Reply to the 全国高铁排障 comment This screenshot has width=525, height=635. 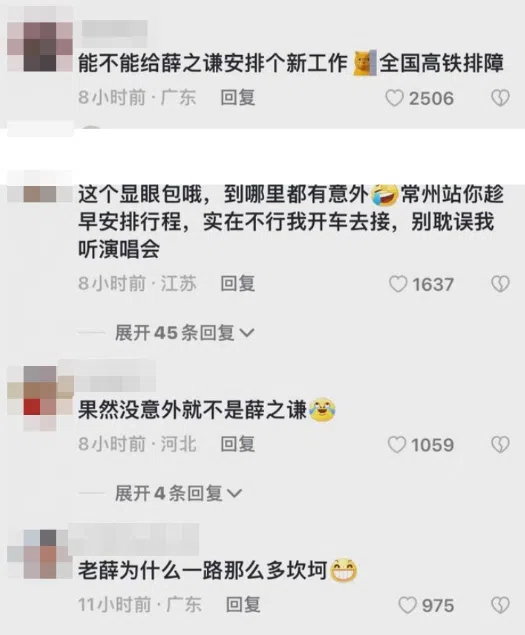pos(238,98)
